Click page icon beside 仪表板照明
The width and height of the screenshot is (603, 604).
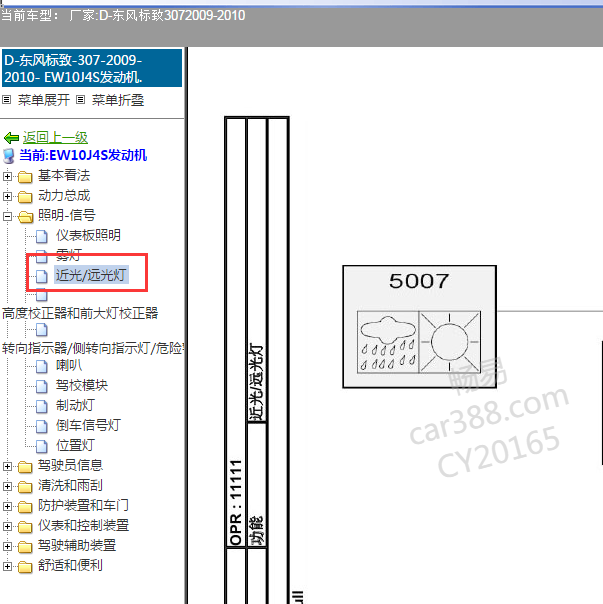pos(42,236)
